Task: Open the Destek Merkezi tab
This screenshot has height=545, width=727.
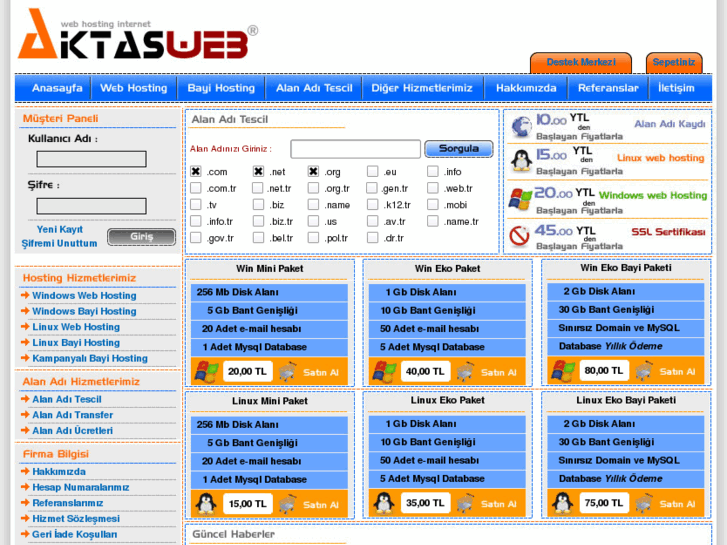Action: [x=581, y=63]
